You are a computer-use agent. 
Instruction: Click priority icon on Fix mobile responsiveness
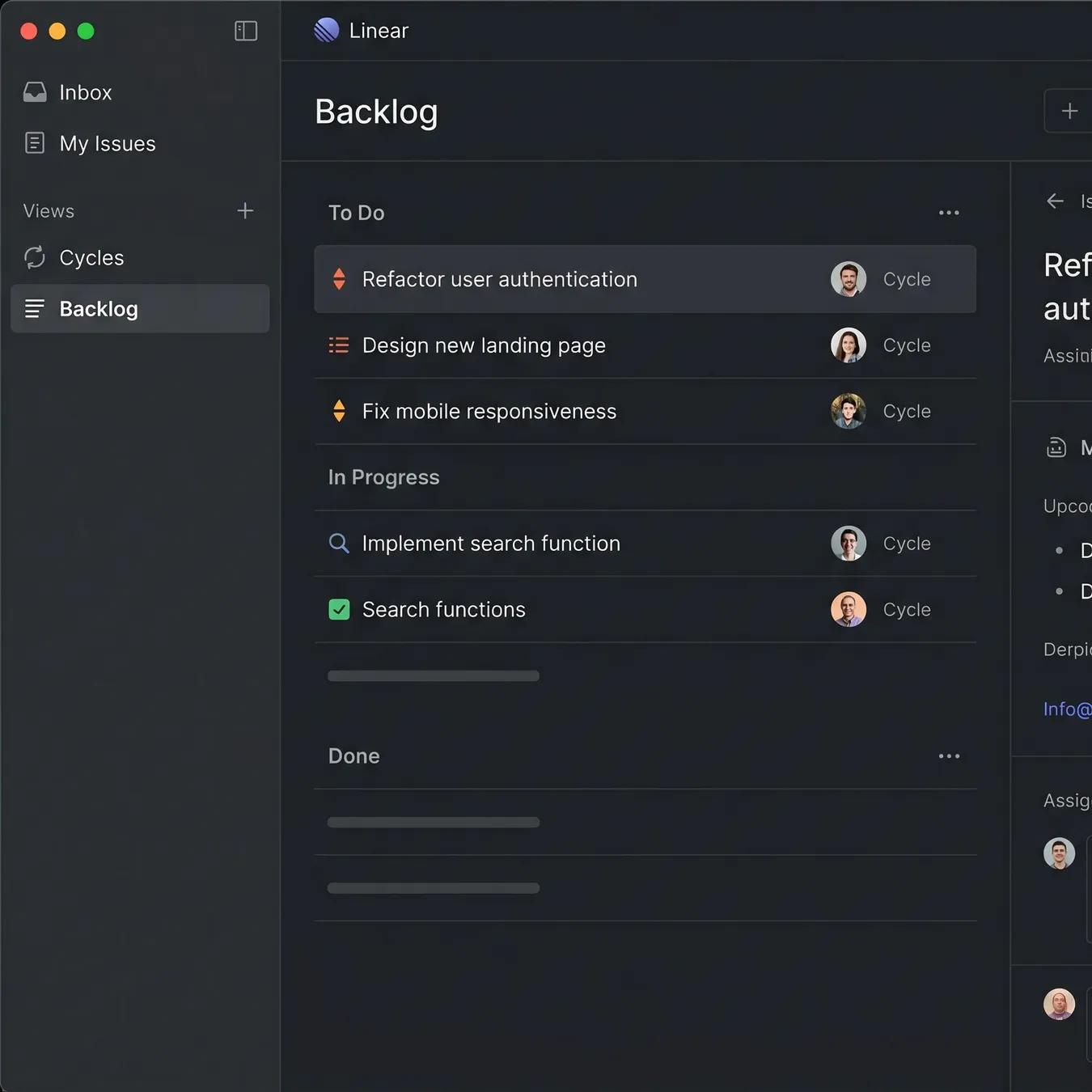click(339, 411)
